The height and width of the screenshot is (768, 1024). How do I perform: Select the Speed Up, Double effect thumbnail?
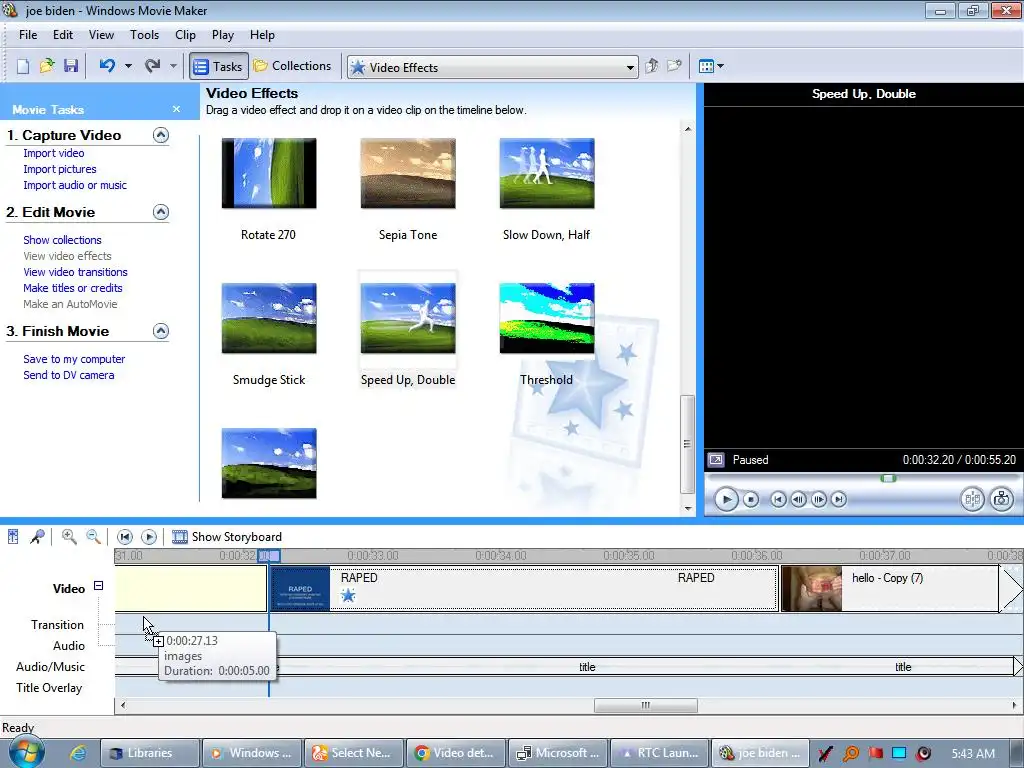click(x=408, y=319)
